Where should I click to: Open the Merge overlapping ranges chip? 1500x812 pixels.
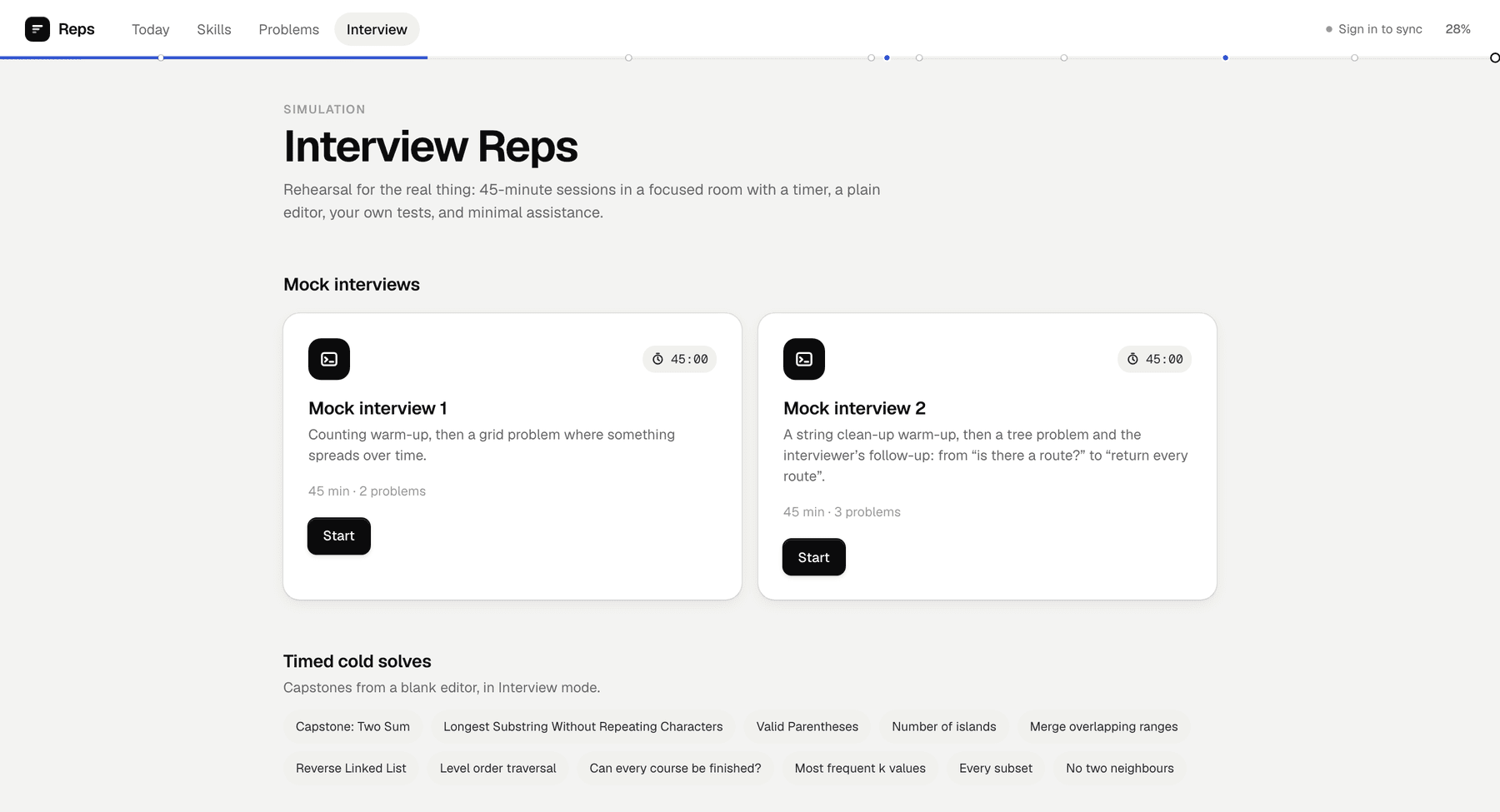pos(1104,726)
